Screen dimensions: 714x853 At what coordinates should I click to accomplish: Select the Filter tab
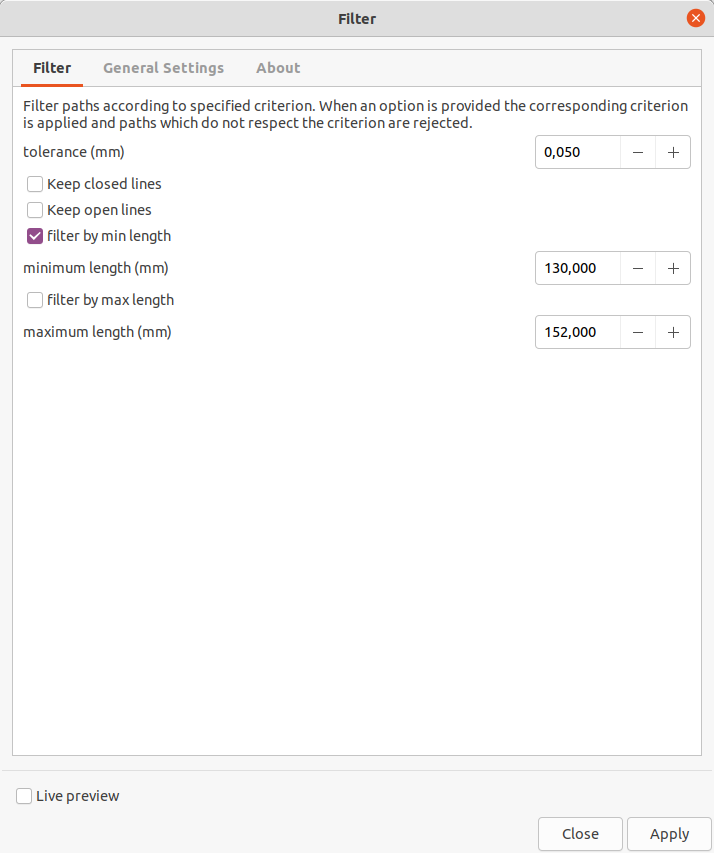pyautogui.click(x=52, y=68)
